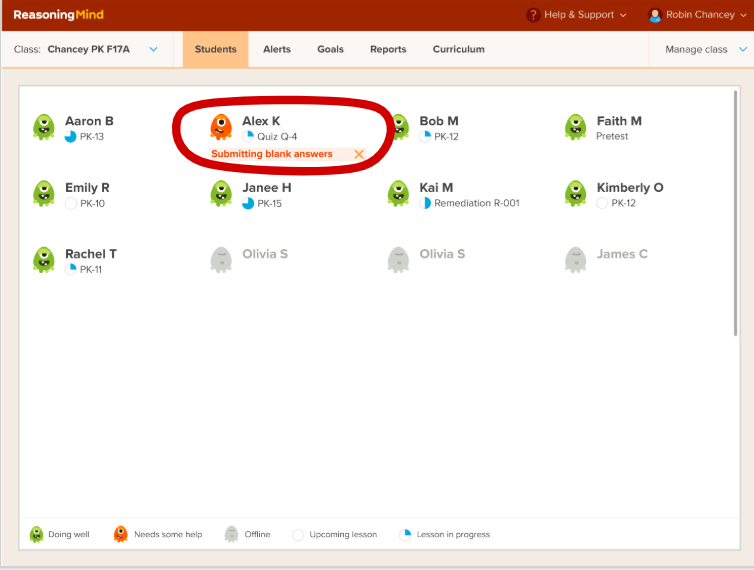
Task: Open Kai M's monster avatar
Action: [x=398, y=194]
